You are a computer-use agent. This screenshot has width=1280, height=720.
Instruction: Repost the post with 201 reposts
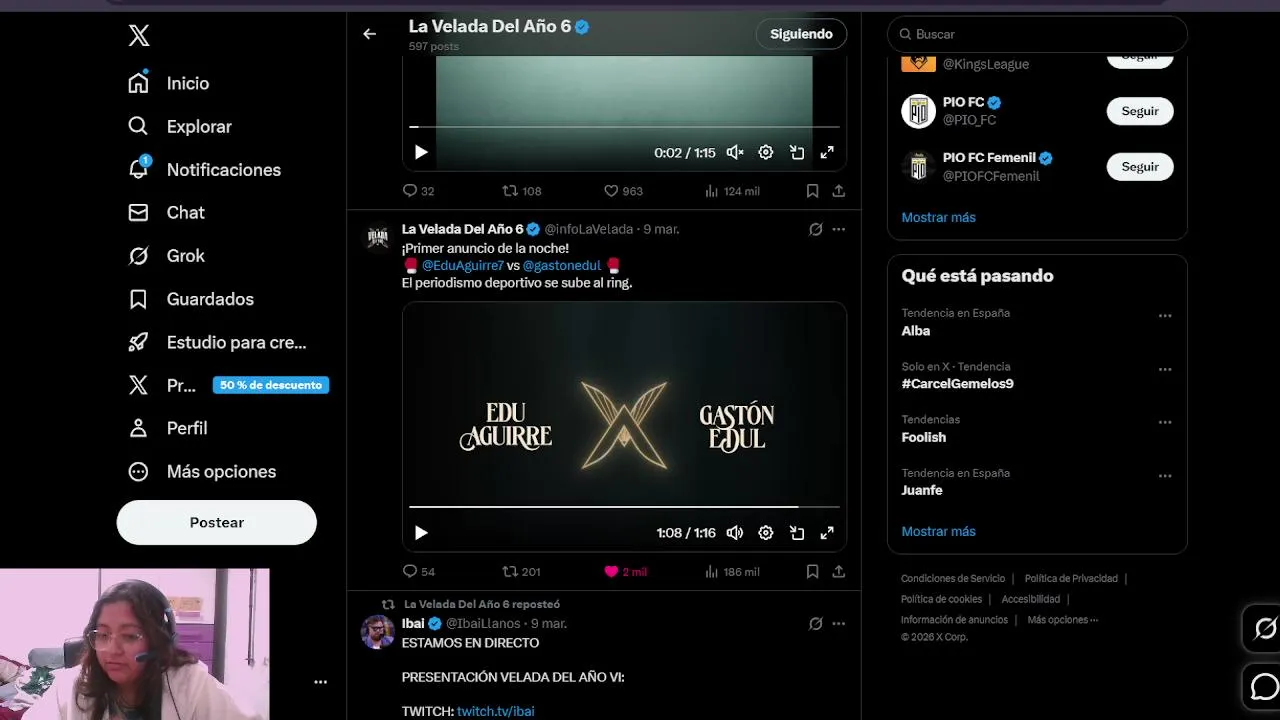521,571
